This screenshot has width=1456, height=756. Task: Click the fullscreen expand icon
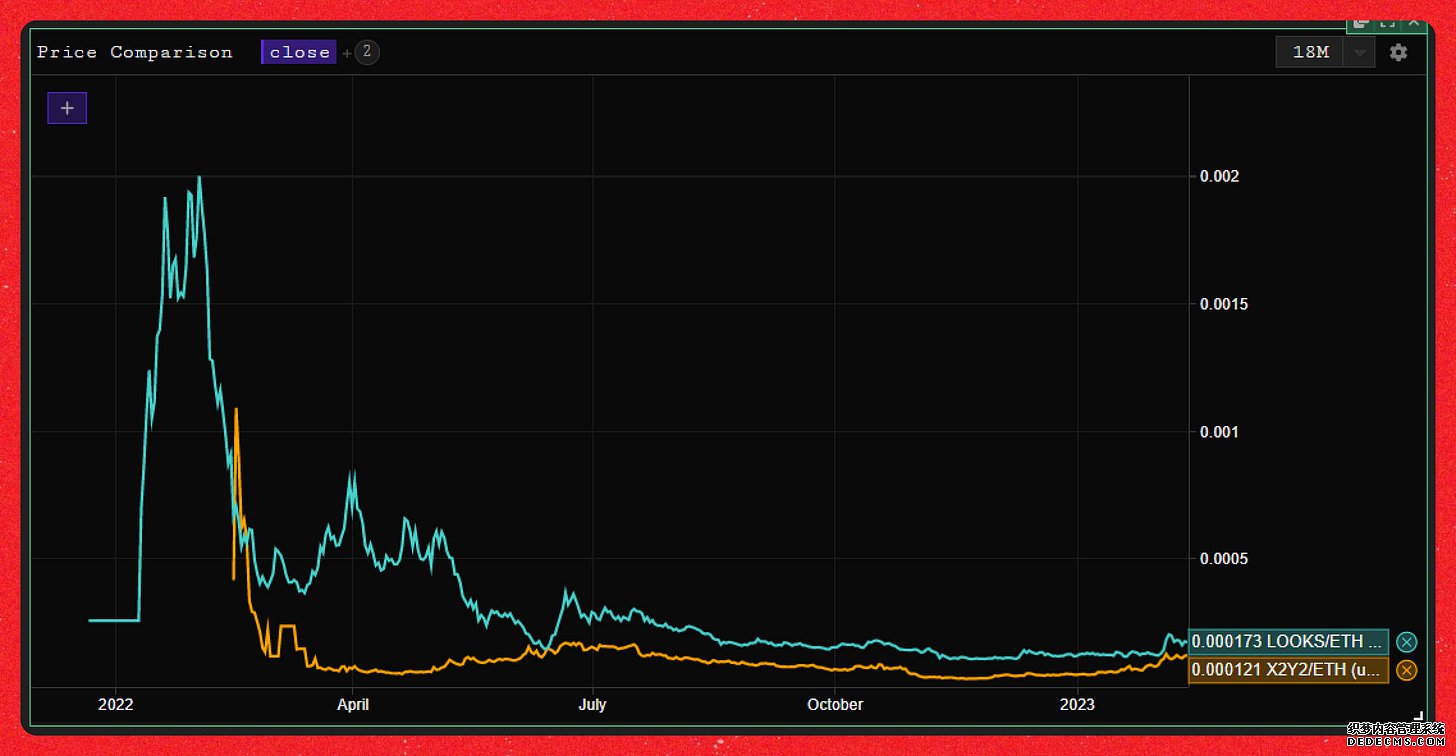coord(1387,22)
